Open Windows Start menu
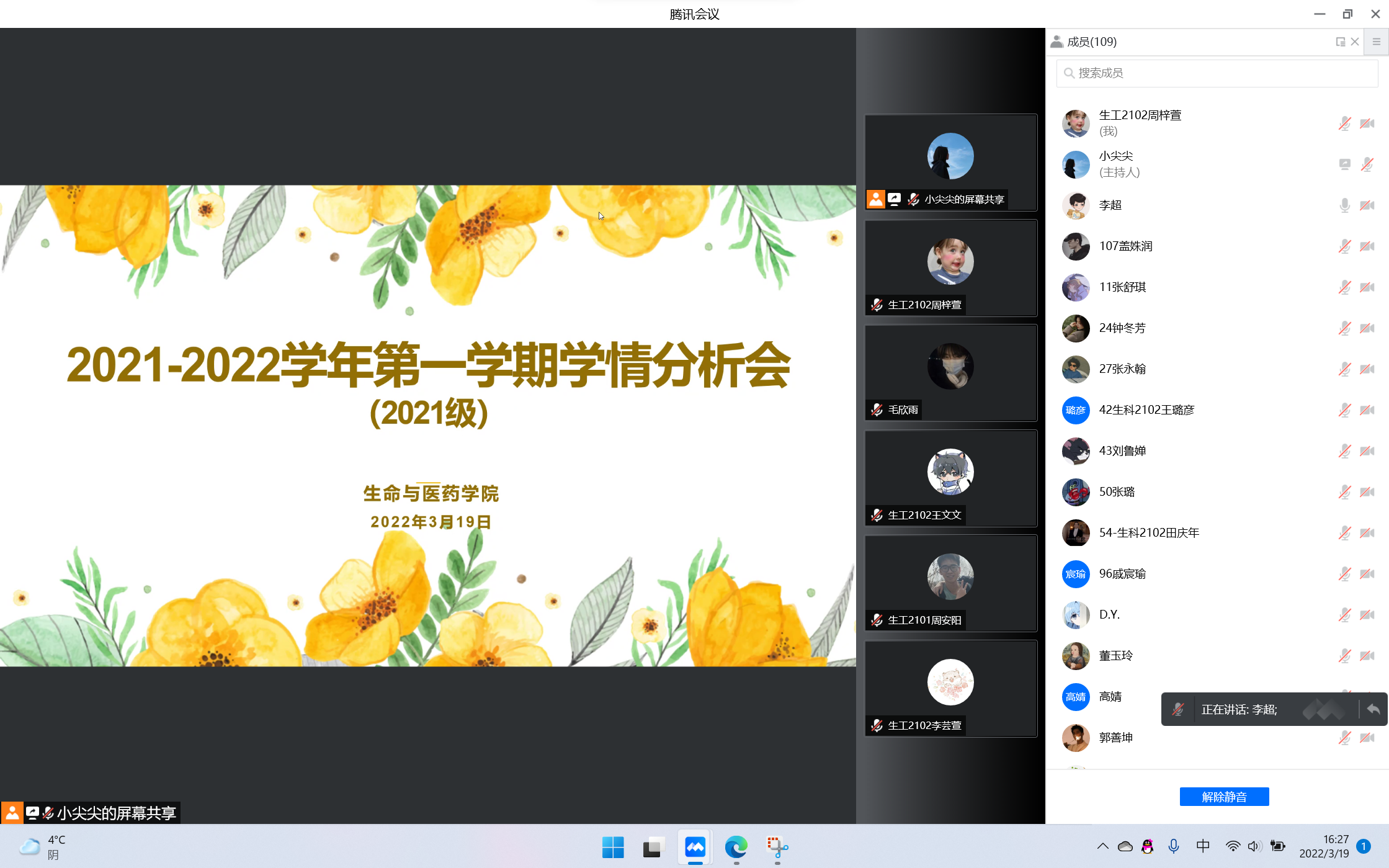Image resolution: width=1389 pixels, height=868 pixels. 613,847
